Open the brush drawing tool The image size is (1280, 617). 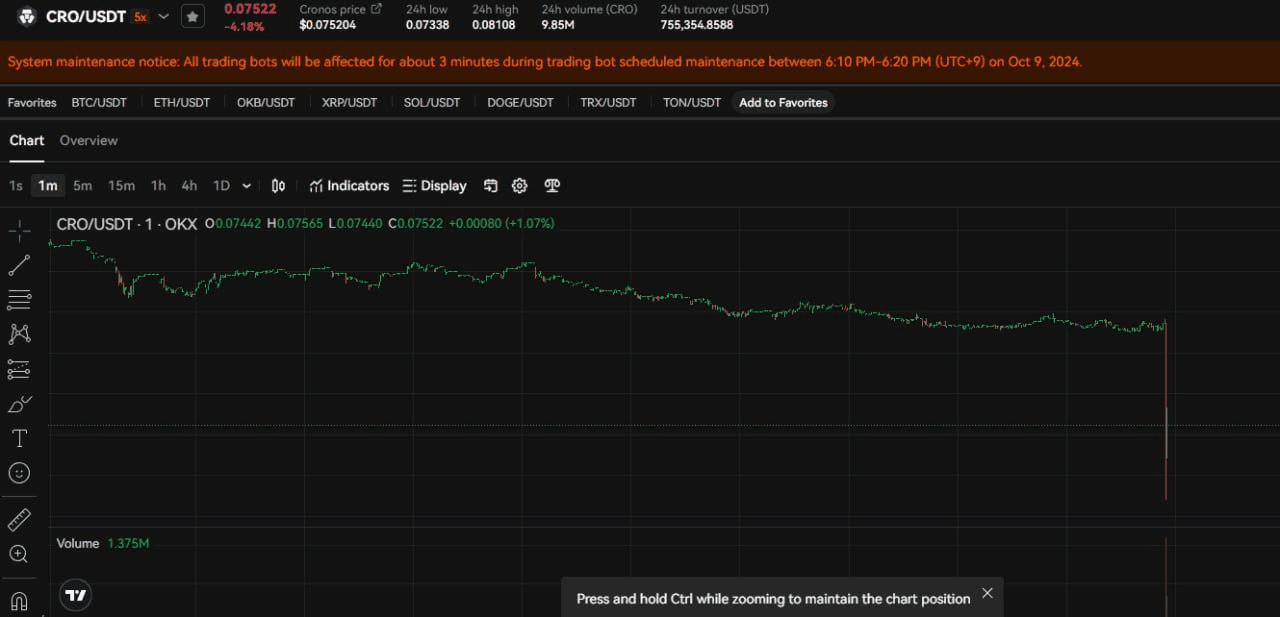(19, 404)
